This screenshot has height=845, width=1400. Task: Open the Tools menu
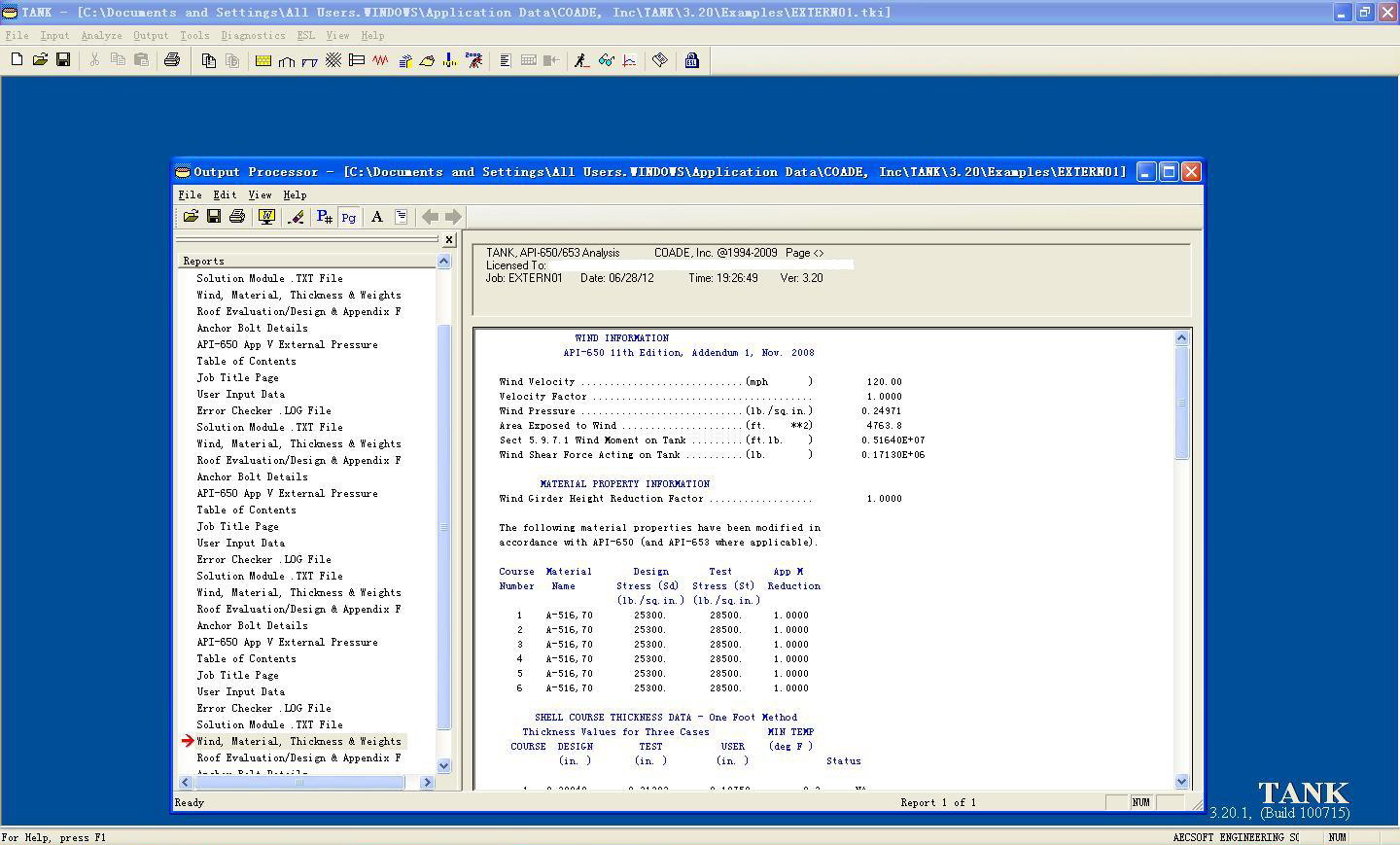pyautogui.click(x=194, y=35)
